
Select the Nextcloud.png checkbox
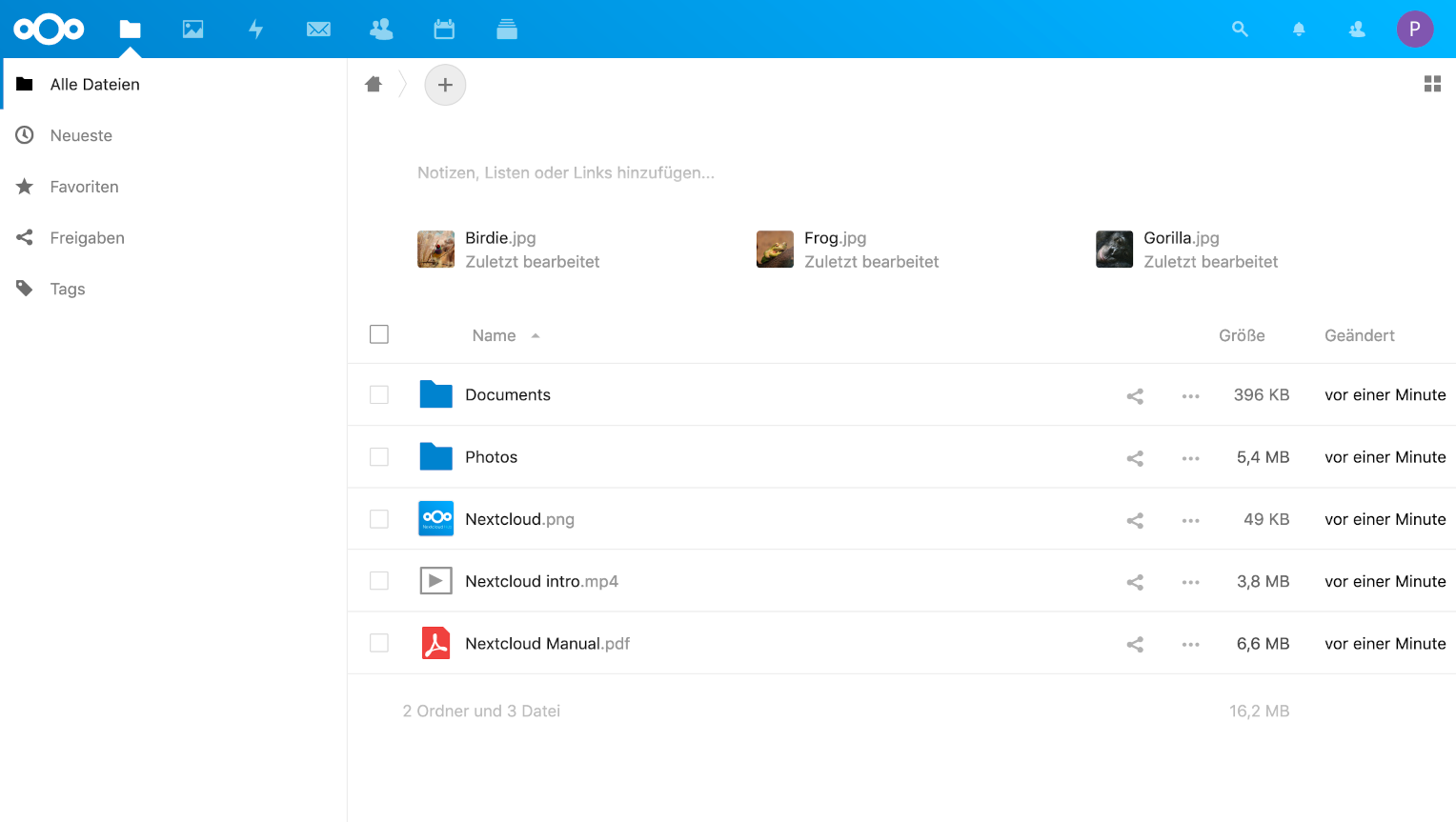click(379, 519)
